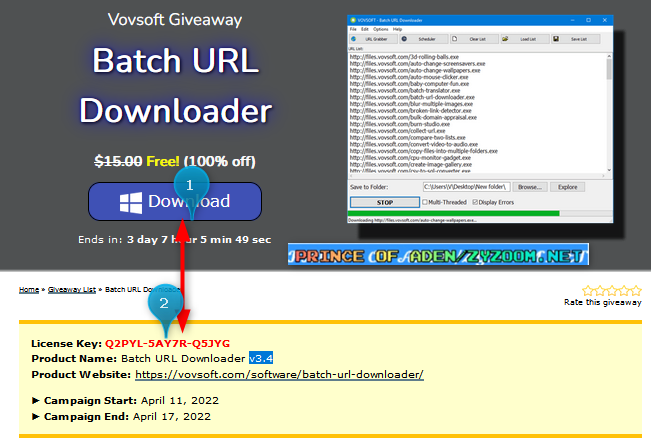Select the burn-studio.exe URL row

[x=399, y=124]
